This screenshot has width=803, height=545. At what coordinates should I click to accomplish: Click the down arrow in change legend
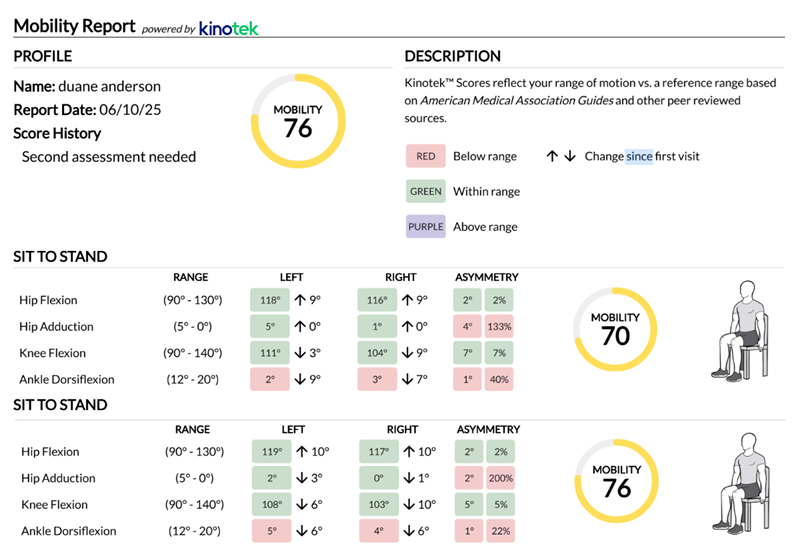coord(569,156)
